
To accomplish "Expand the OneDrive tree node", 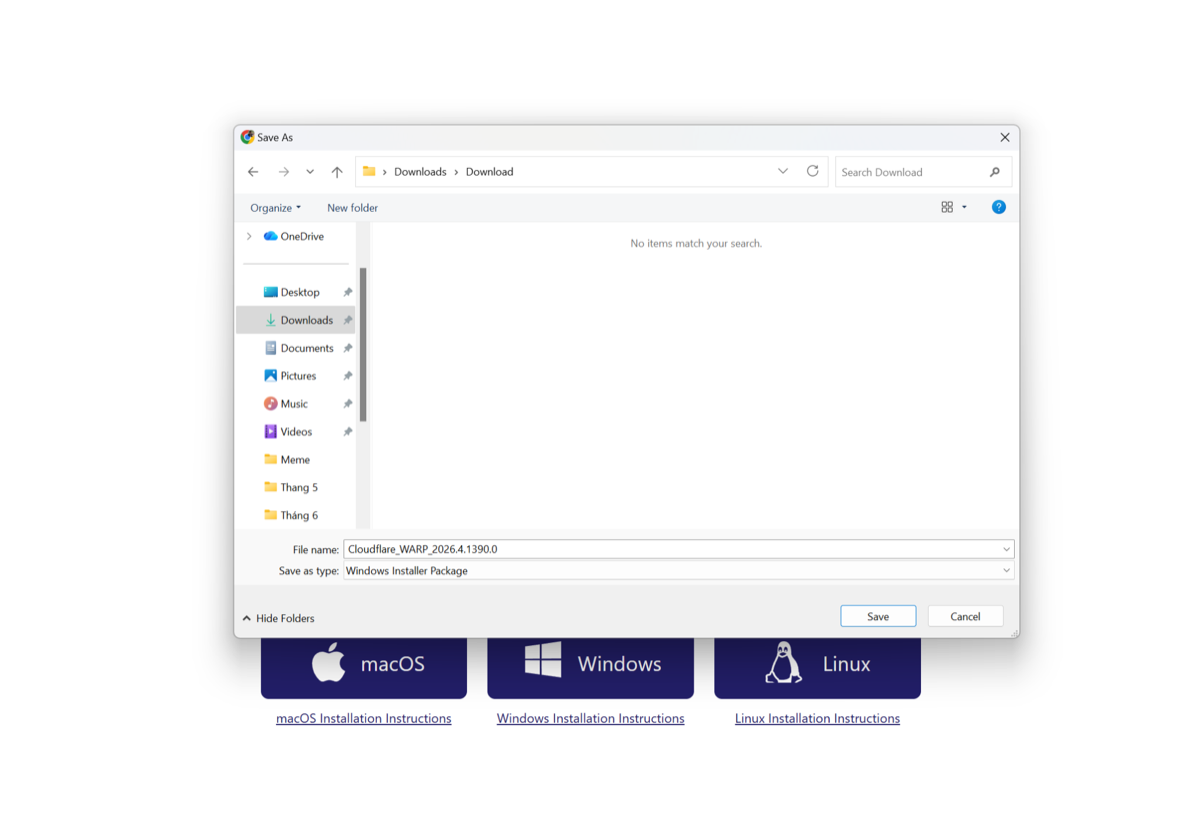I will (x=249, y=236).
